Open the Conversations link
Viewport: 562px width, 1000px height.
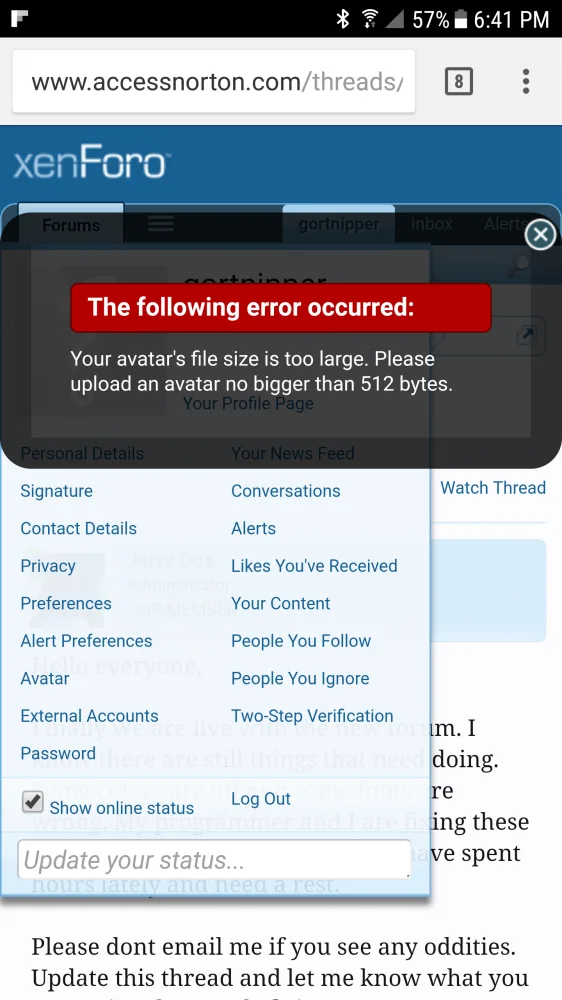pos(285,490)
